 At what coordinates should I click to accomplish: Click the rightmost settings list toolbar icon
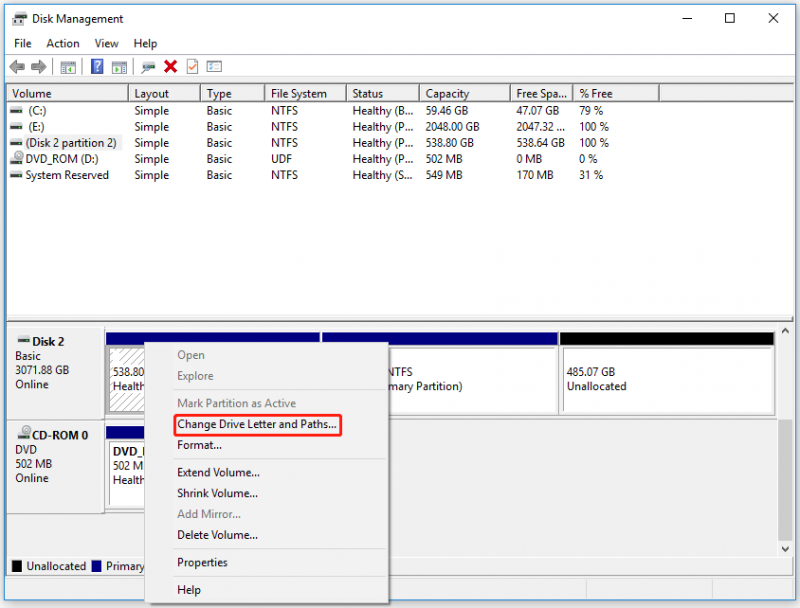click(x=214, y=66)
